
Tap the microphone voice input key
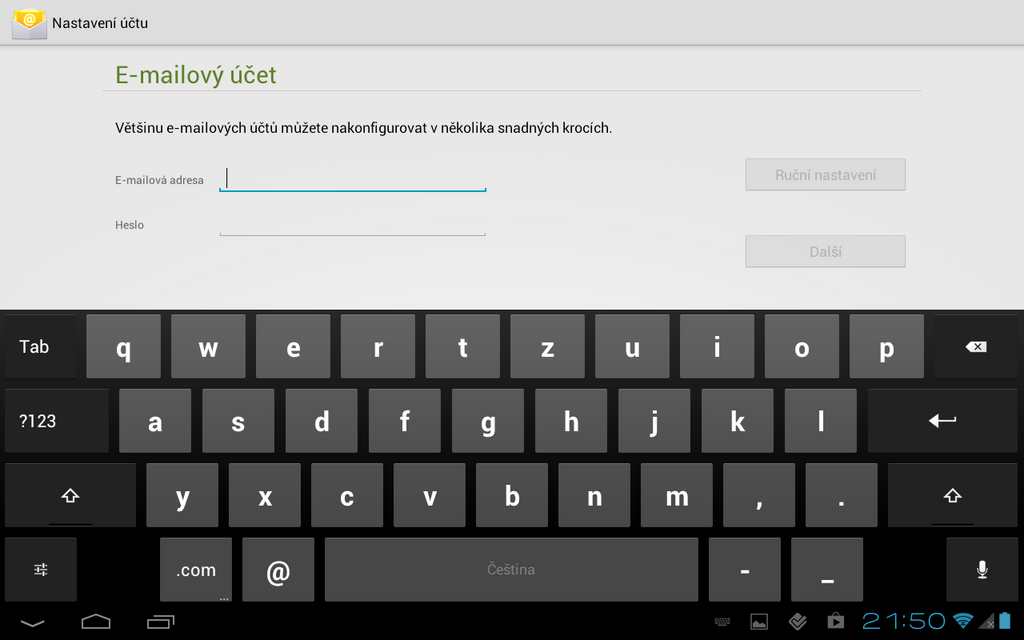click(x=981, y=569)
